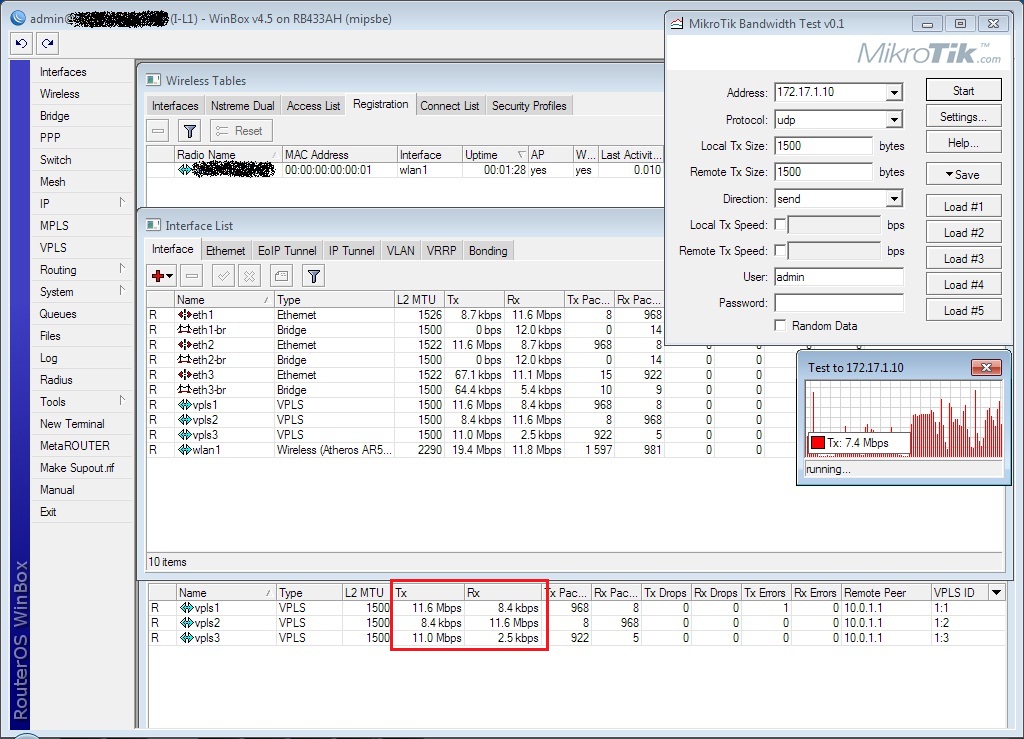
Task: Click the redo arrow in WinBox toolbar
Action: (x=46, y=43)
